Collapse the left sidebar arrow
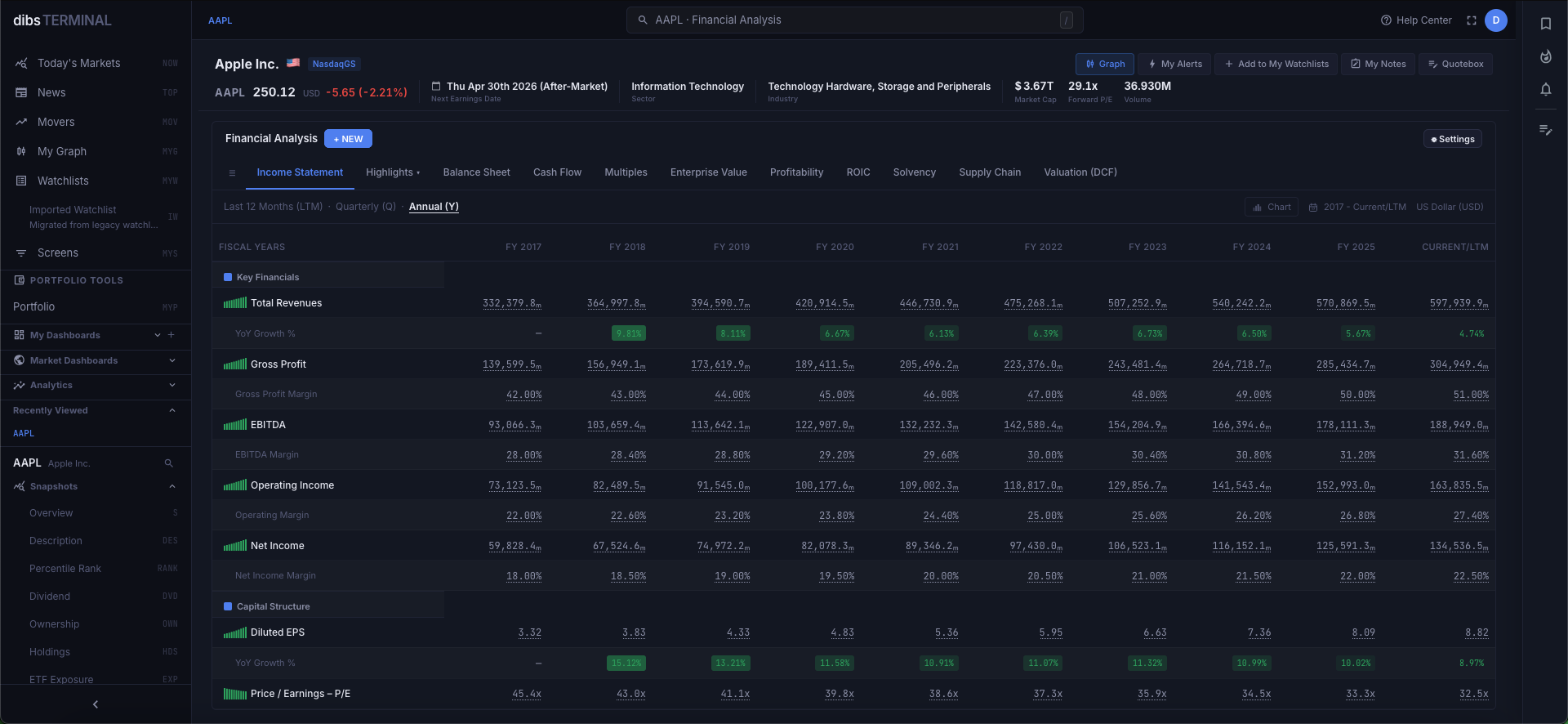 point(96,704)
